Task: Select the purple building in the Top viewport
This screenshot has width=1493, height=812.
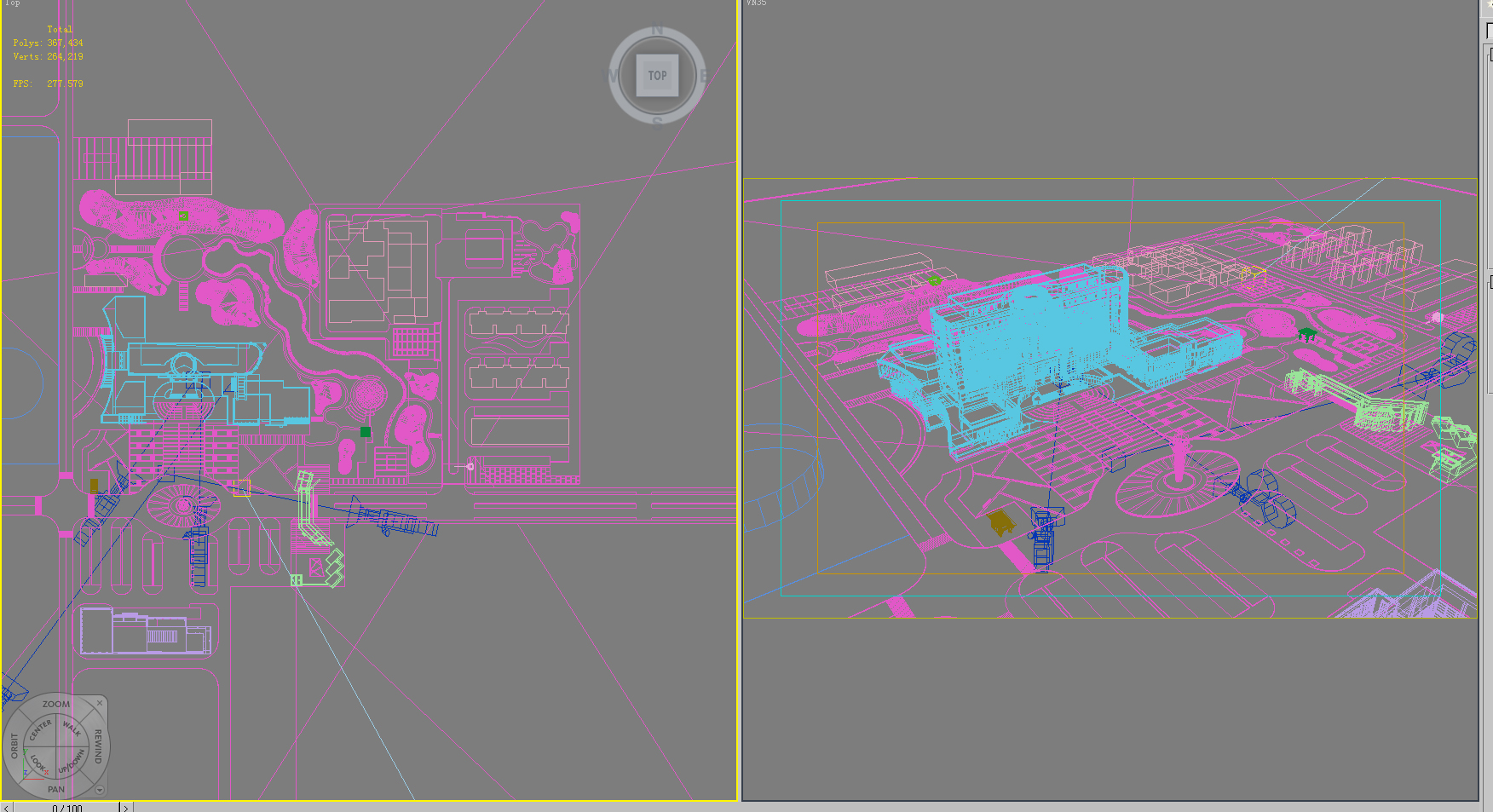Action: pos(146,631)
